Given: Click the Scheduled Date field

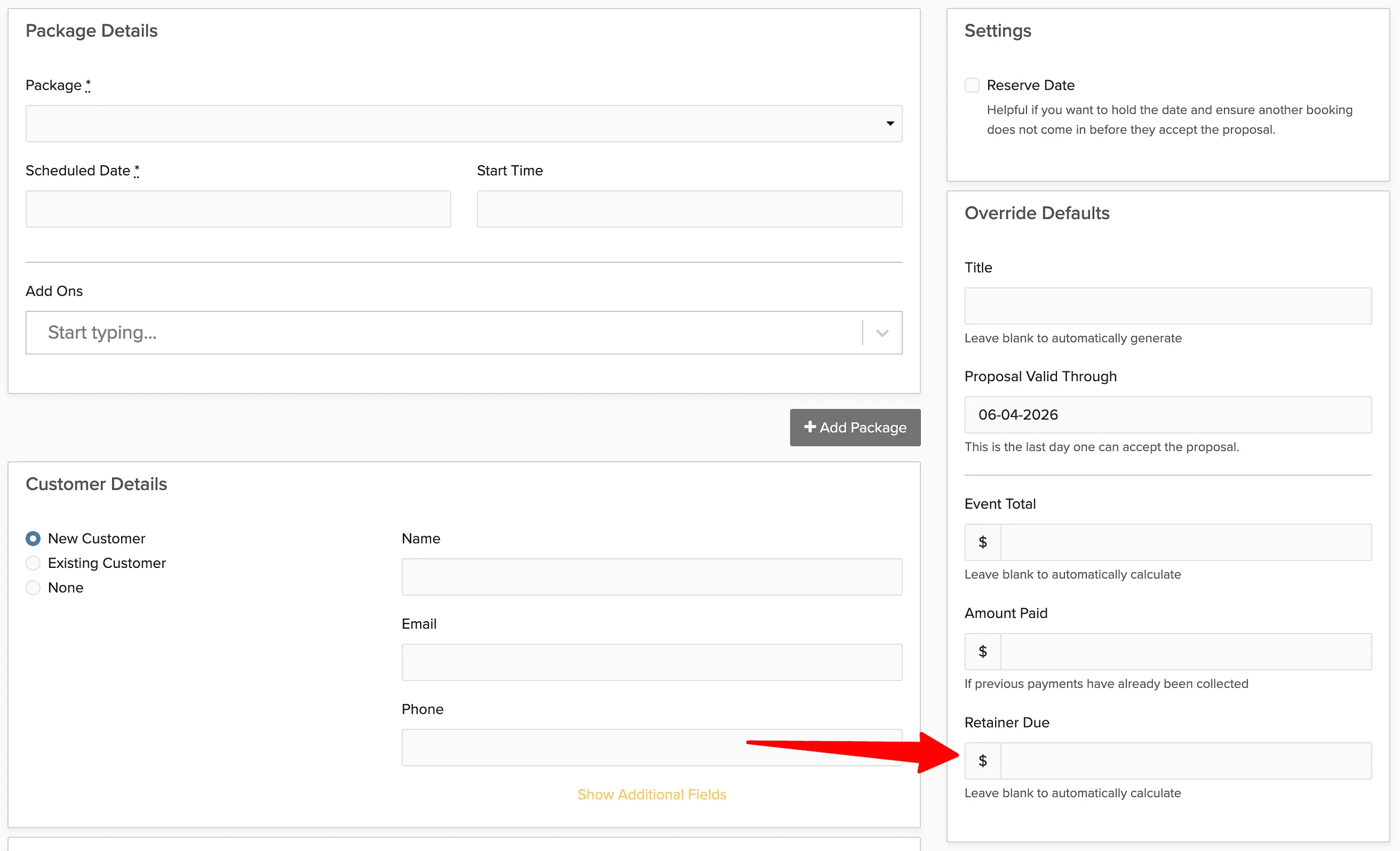Looking at the screenshot, I should tap(238, 209).
